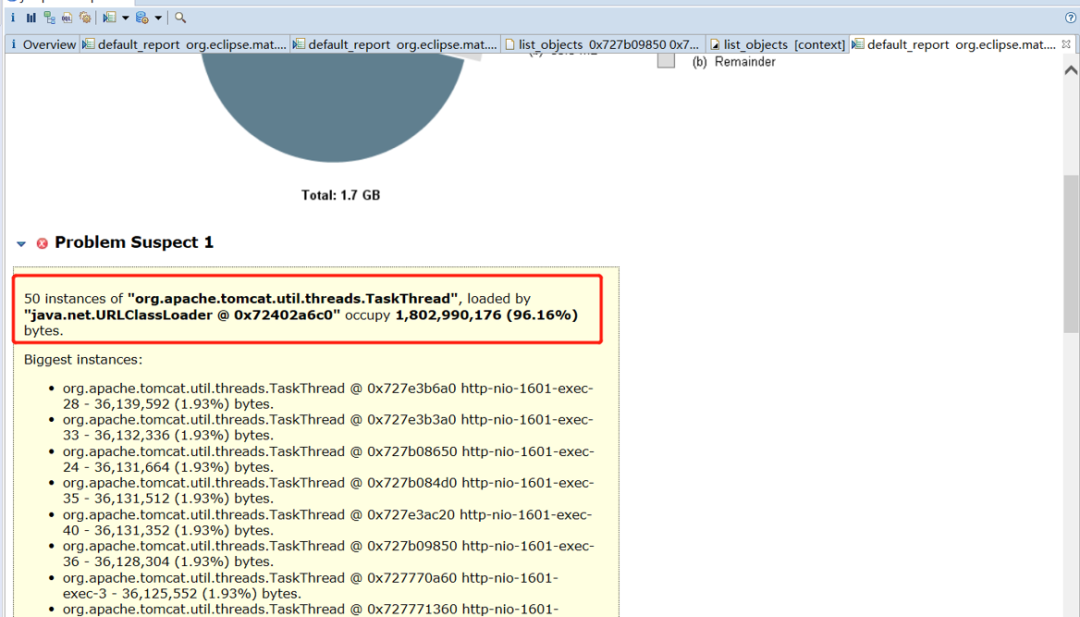The height and width of the screenshot is (617, 1080).
Task: Select the TaskThread @ 0x727e3b3a0 entry
Action: [x=328, y=428]
